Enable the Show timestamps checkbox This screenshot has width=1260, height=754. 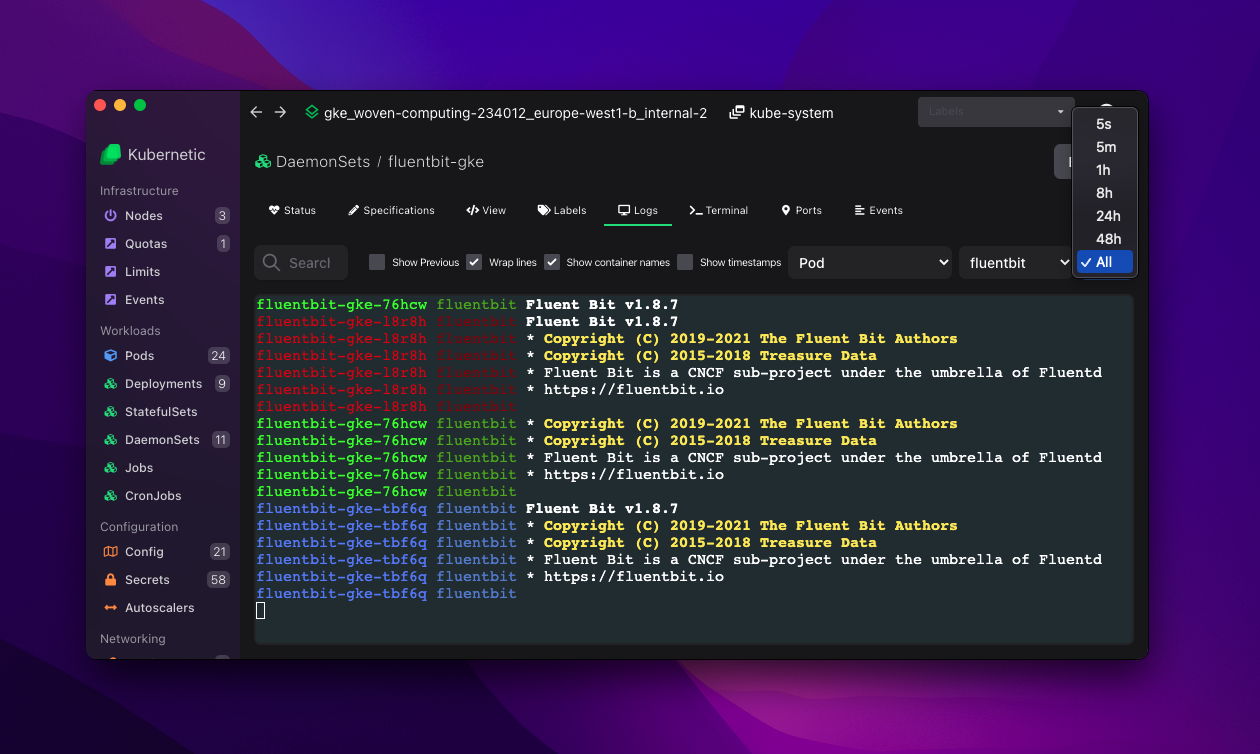click(x=685, y=262)
